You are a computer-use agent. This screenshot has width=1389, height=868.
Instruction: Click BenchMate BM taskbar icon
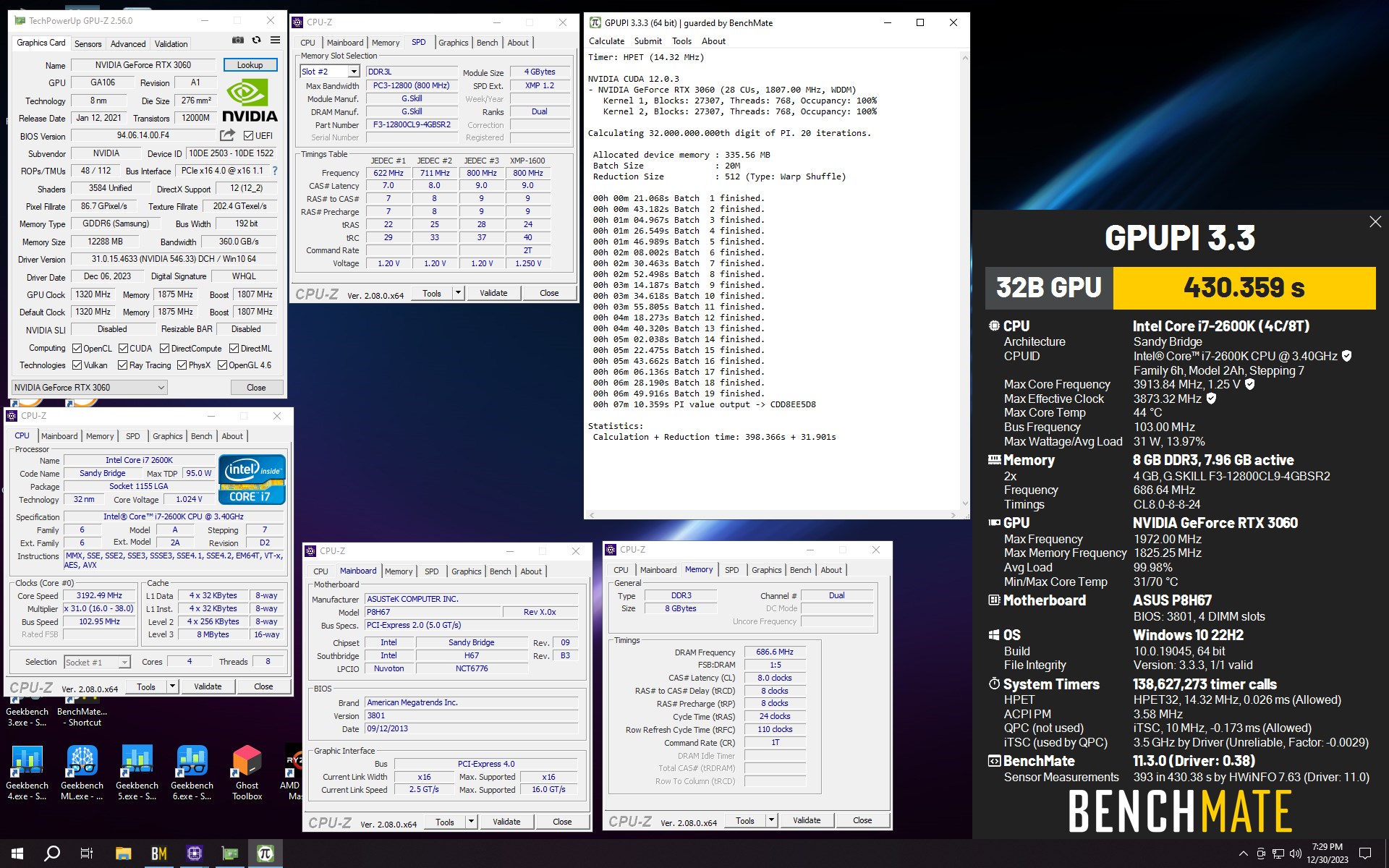coord(158,854)
